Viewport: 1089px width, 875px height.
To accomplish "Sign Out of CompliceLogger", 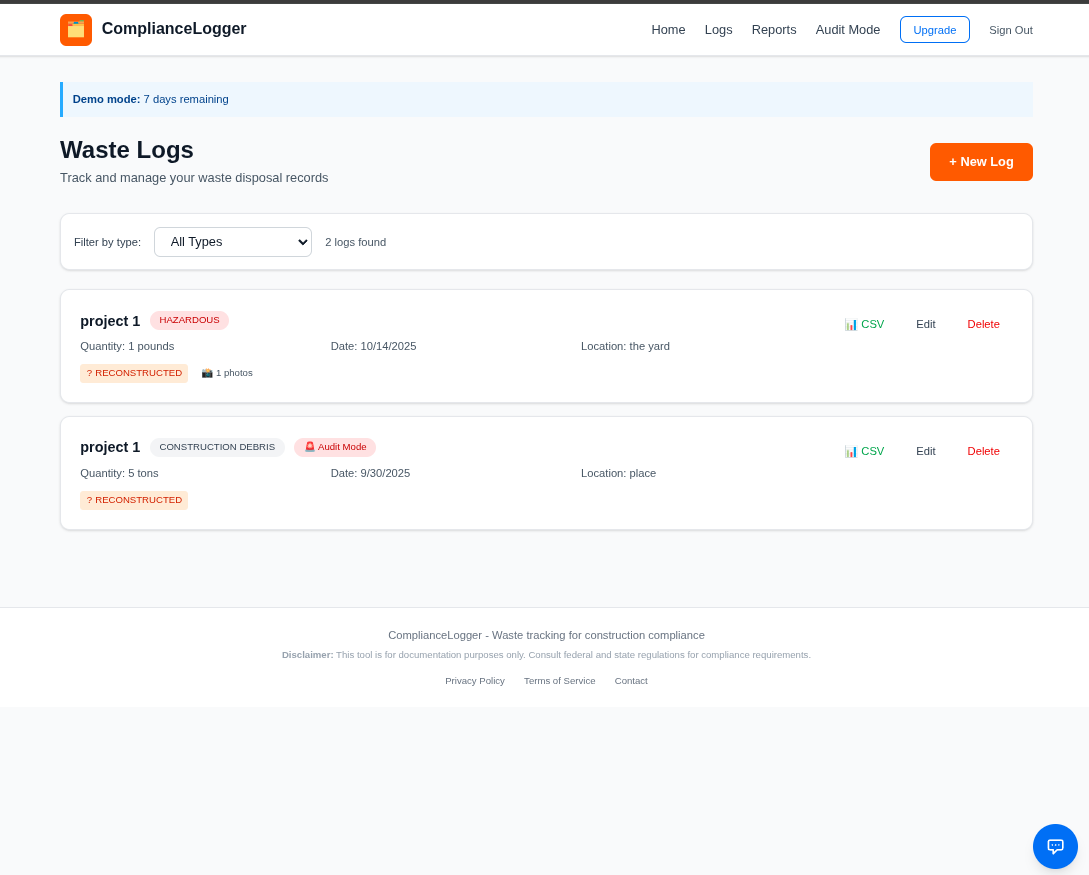I will [x=1010, y=30].
